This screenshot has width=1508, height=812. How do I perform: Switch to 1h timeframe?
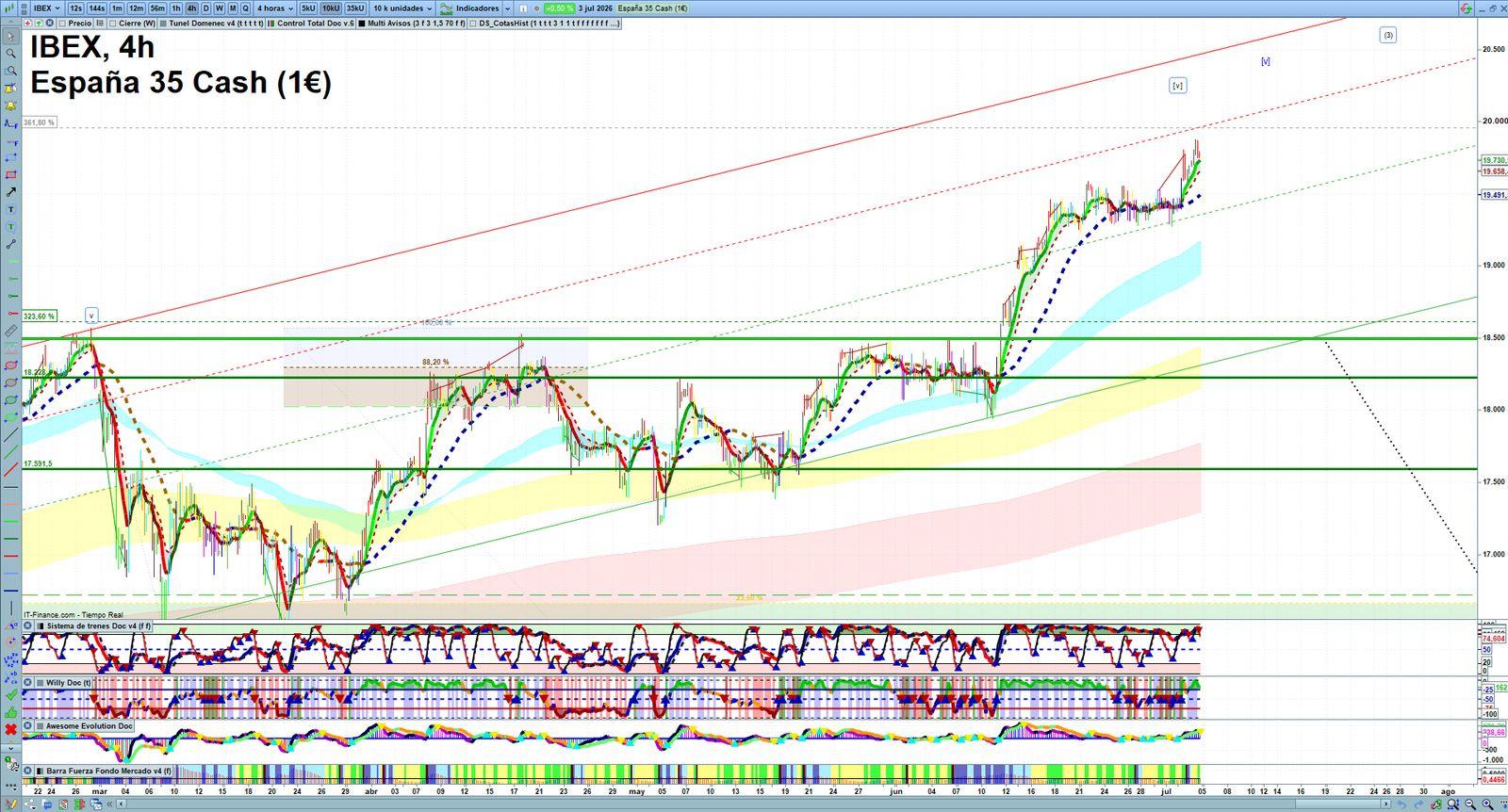point(176,8)
